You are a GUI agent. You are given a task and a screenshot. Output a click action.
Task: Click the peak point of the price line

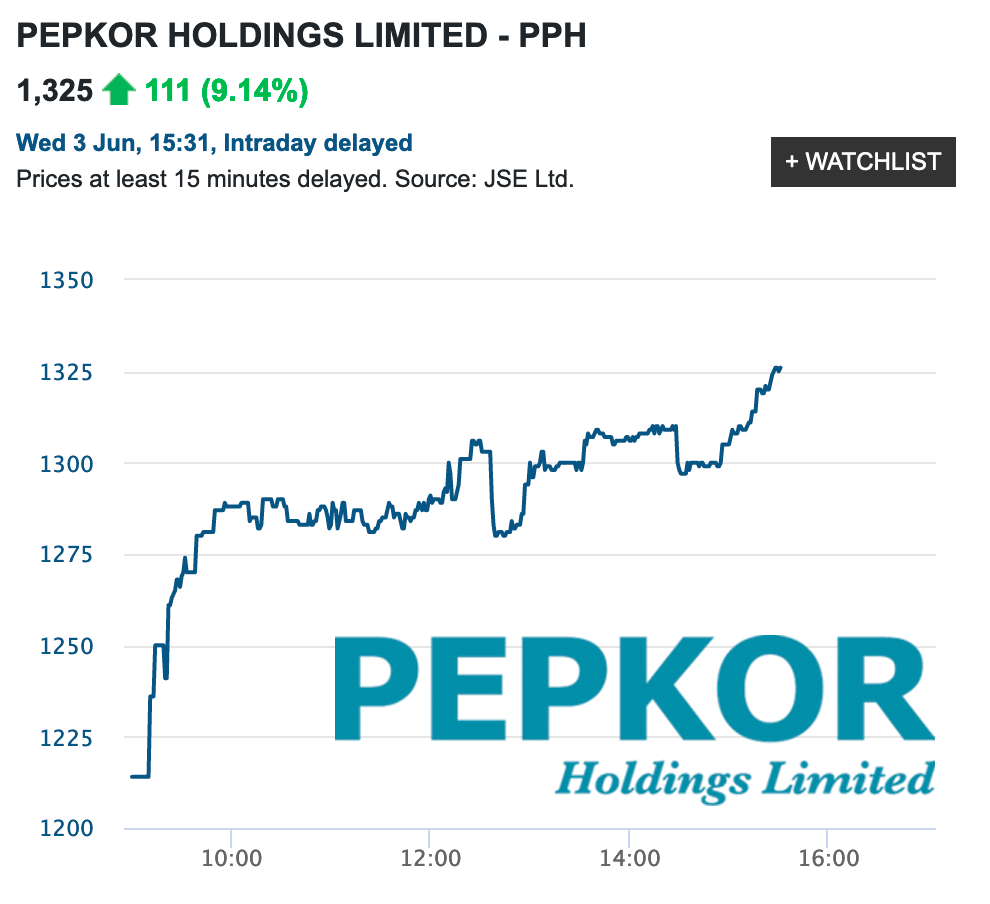pos(778,368)
